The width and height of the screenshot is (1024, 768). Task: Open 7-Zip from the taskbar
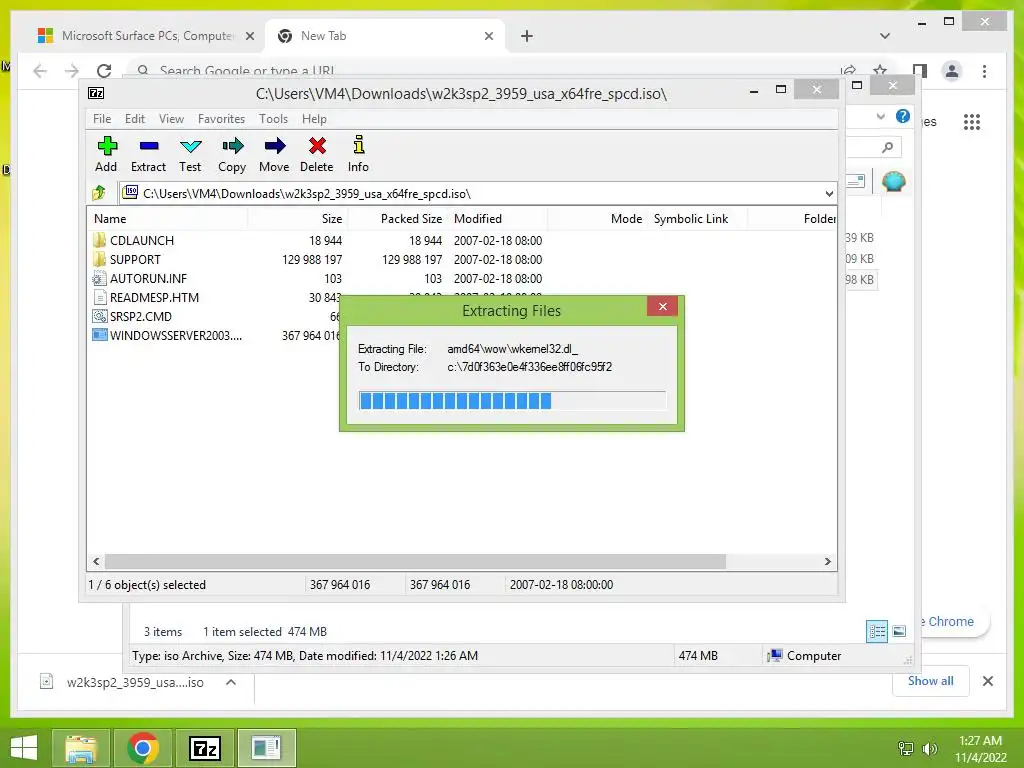pos(204,748)
